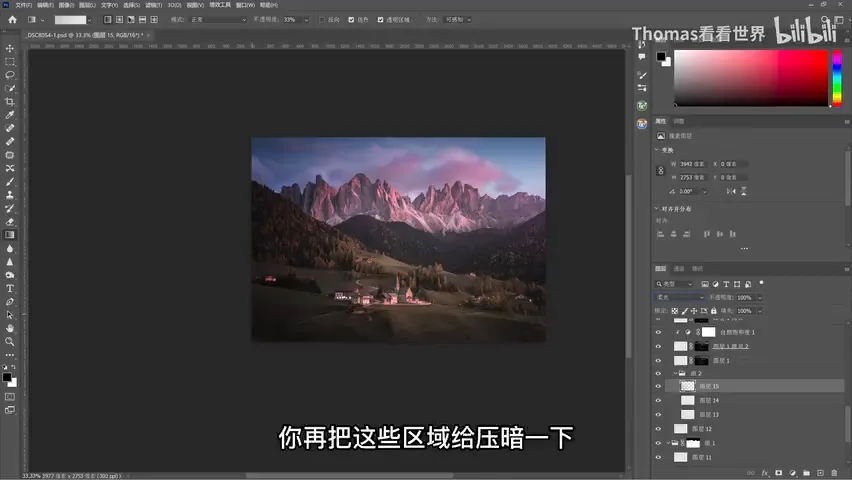Open the 方法 可感知 method dropdown
The height and width of the screenshot is (480, 852).
click(458, 20)
